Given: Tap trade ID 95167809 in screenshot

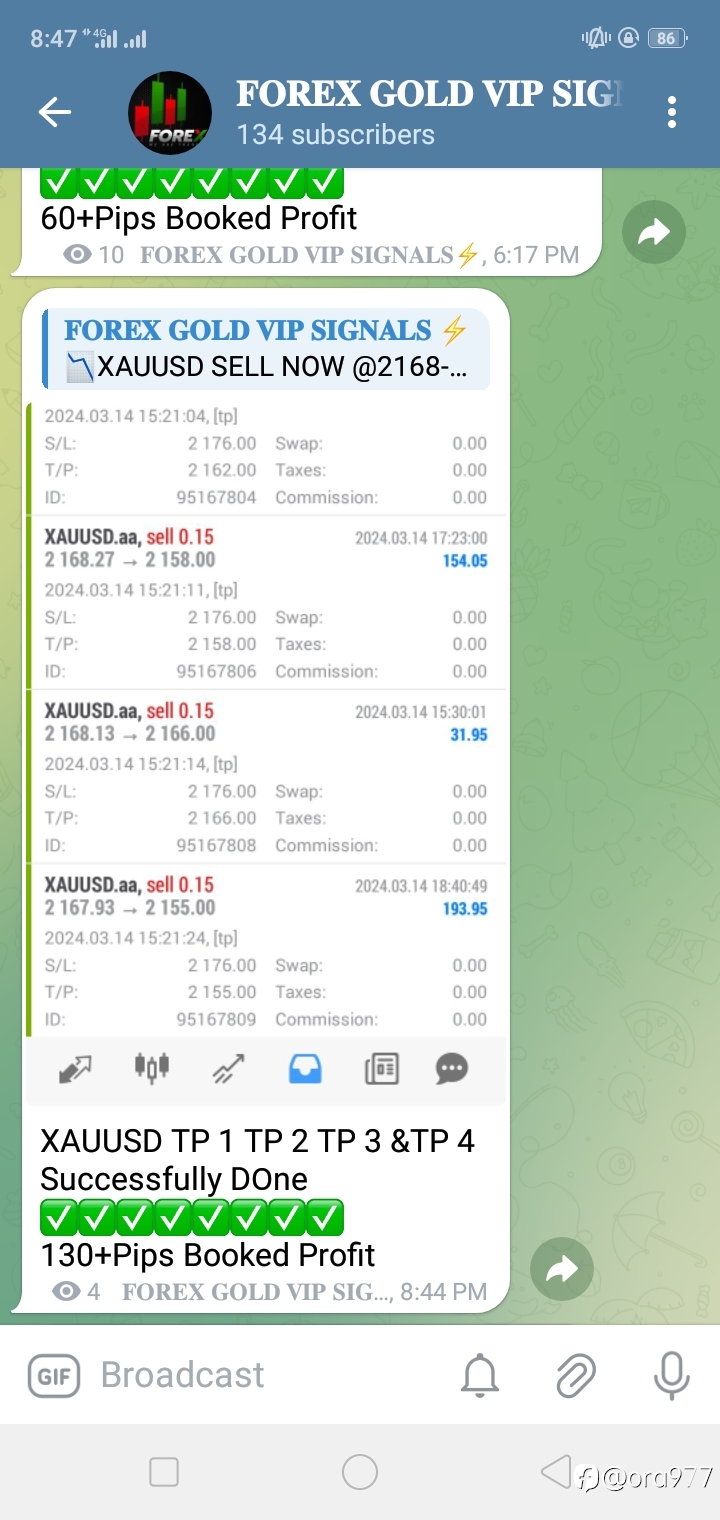Looking at the screenshot, I should click(x=216, y=1019).
